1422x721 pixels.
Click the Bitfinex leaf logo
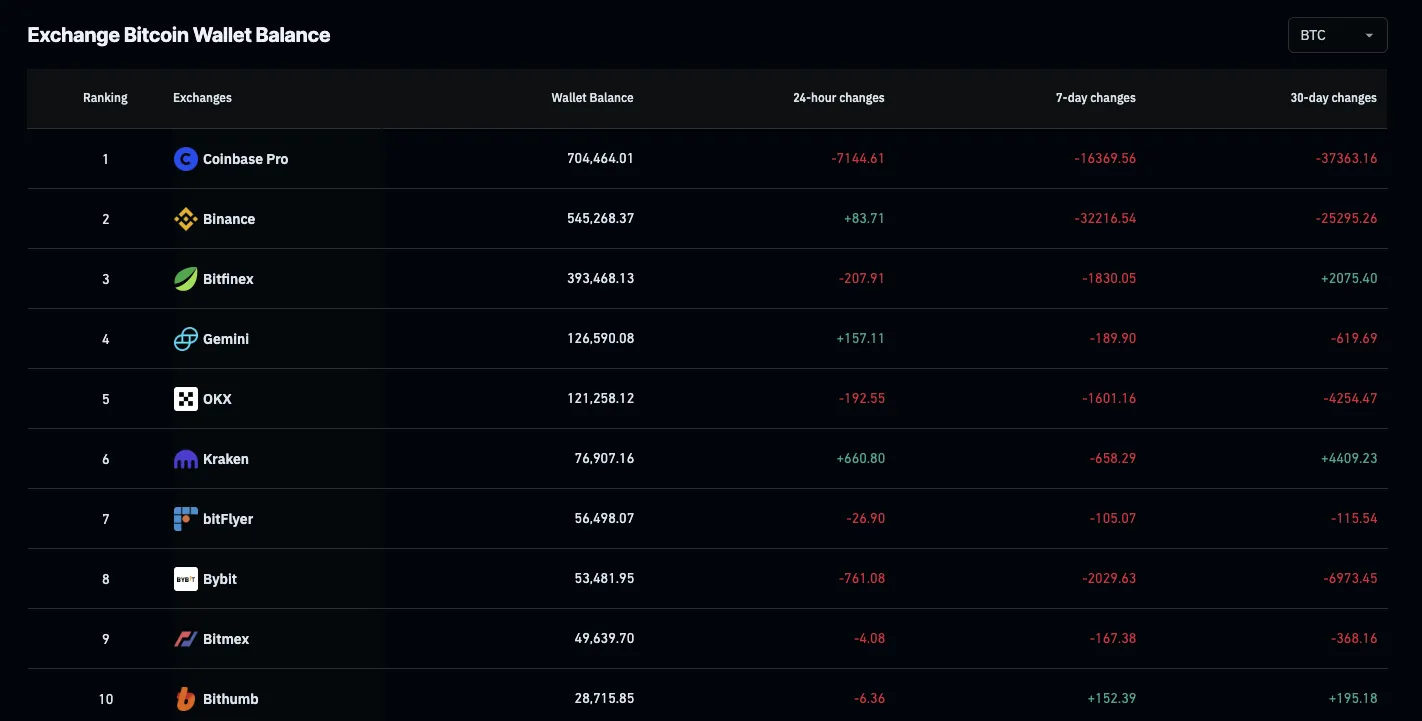point(185,278)
